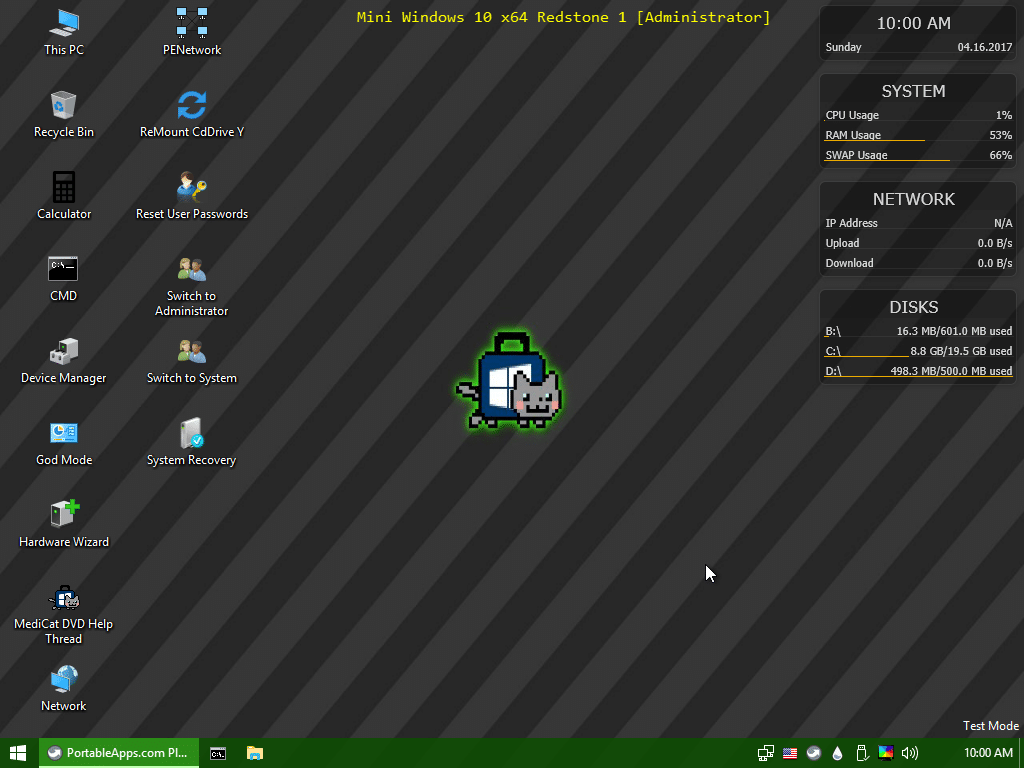Click the NETWORK widget header
Image resolution: width=1024 pixels, height=768 pixels.
pyautogui.click(x=914, y=199)
